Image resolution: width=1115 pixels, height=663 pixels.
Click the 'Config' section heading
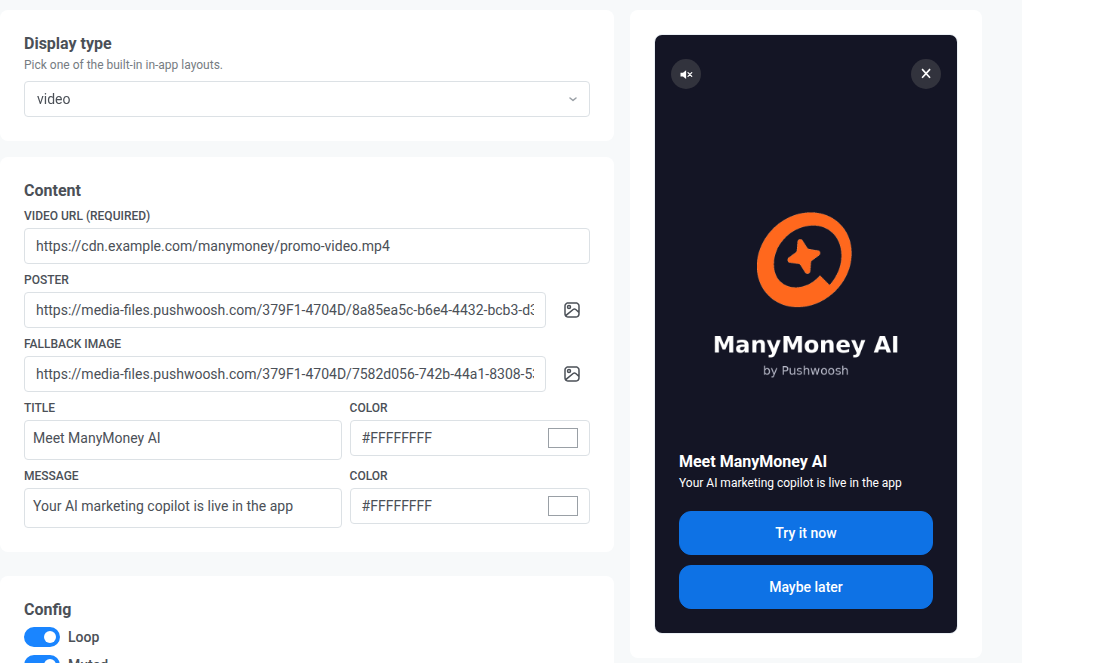48,610
